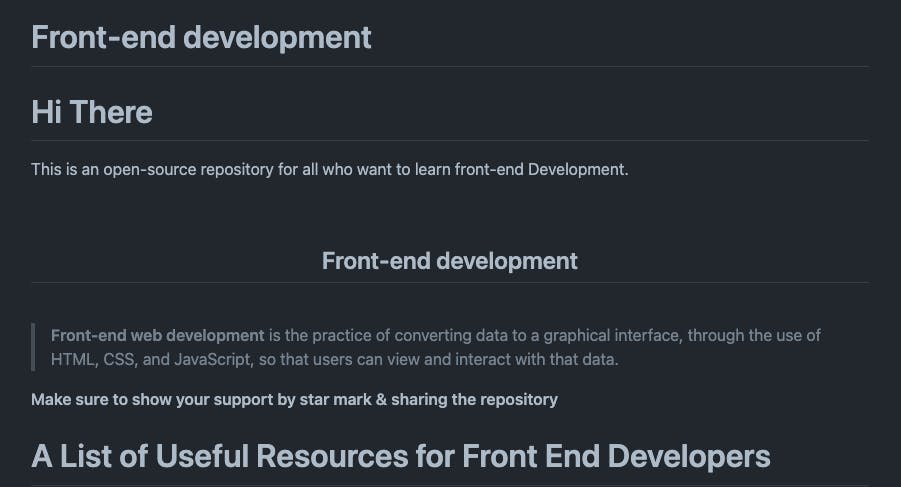Click the Make sure to show support line
The height and width of the screenshot is (487, 901).
pos(294,399)
